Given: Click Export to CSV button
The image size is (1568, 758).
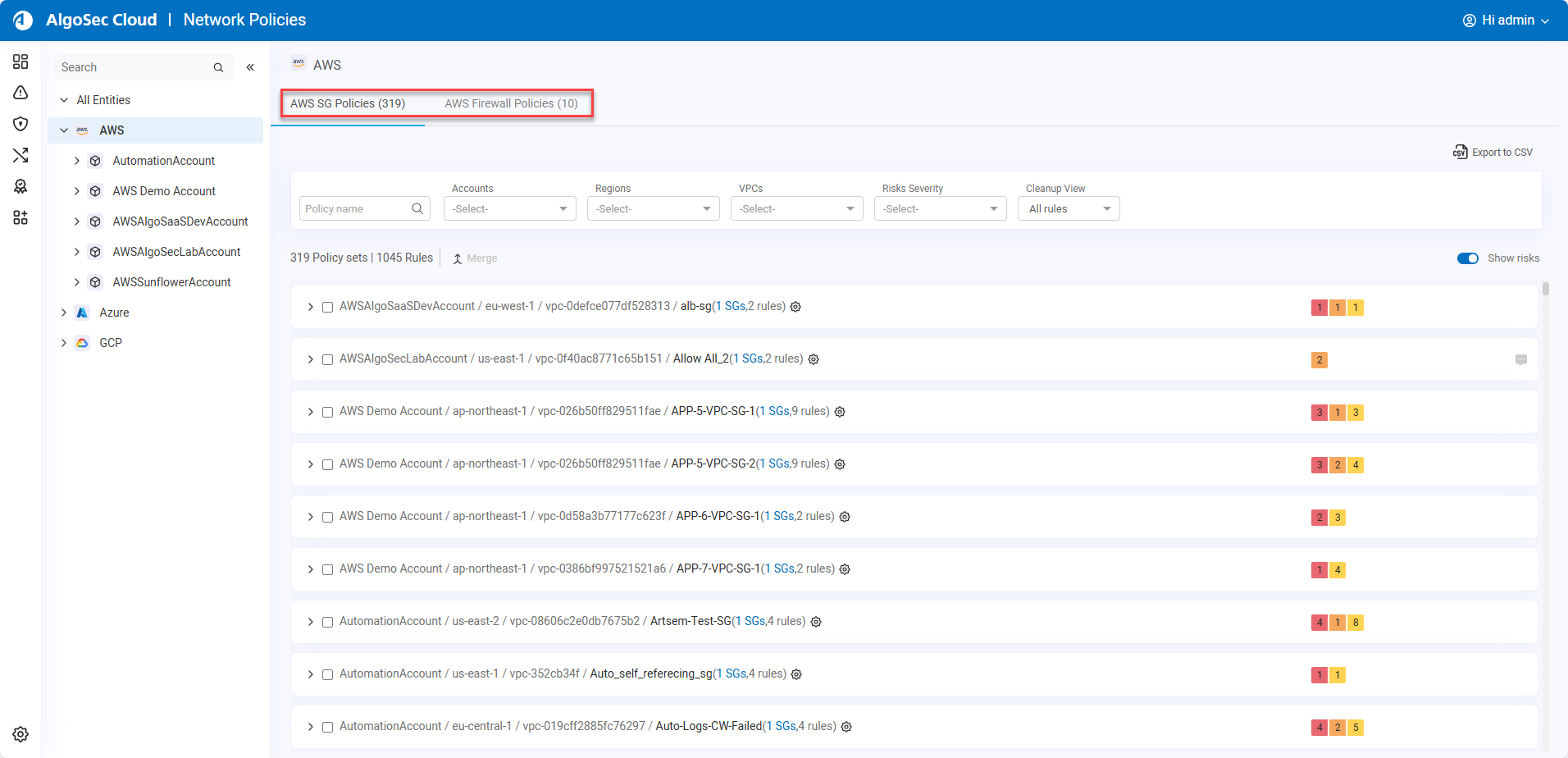Looking at the screenshot, I should [1493, 153].
